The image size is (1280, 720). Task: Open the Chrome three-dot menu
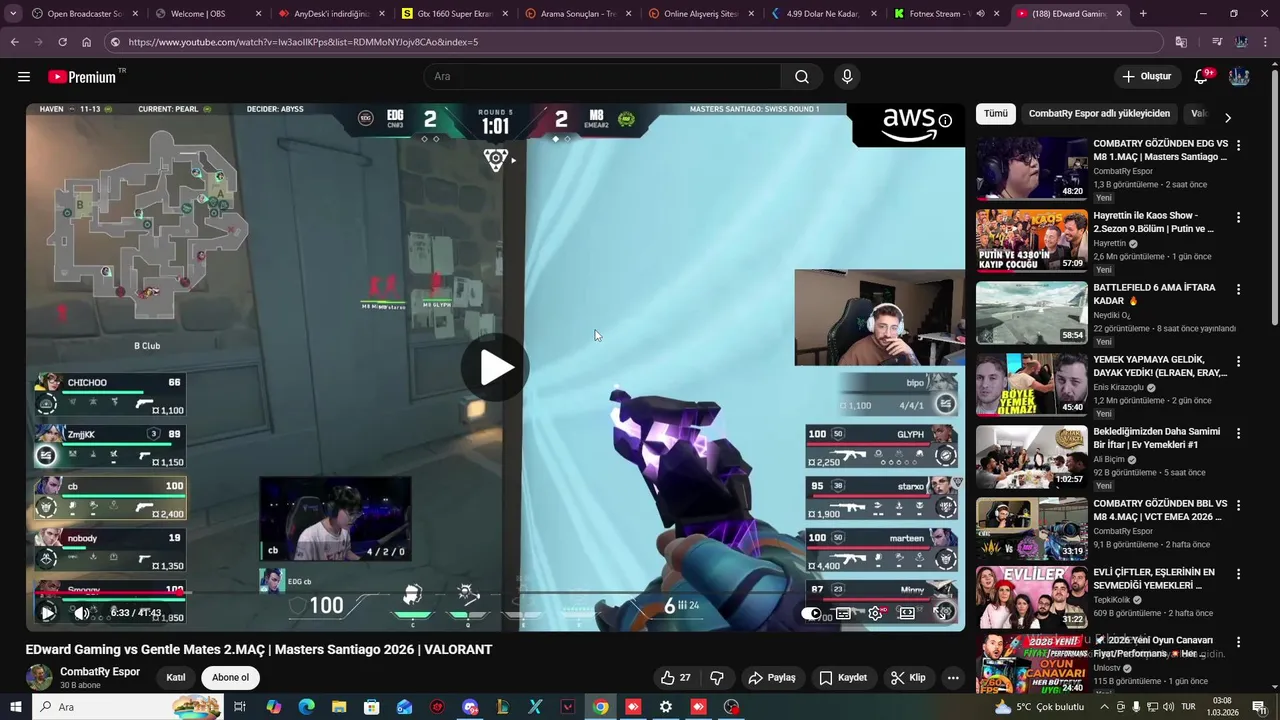(1266, 42)
